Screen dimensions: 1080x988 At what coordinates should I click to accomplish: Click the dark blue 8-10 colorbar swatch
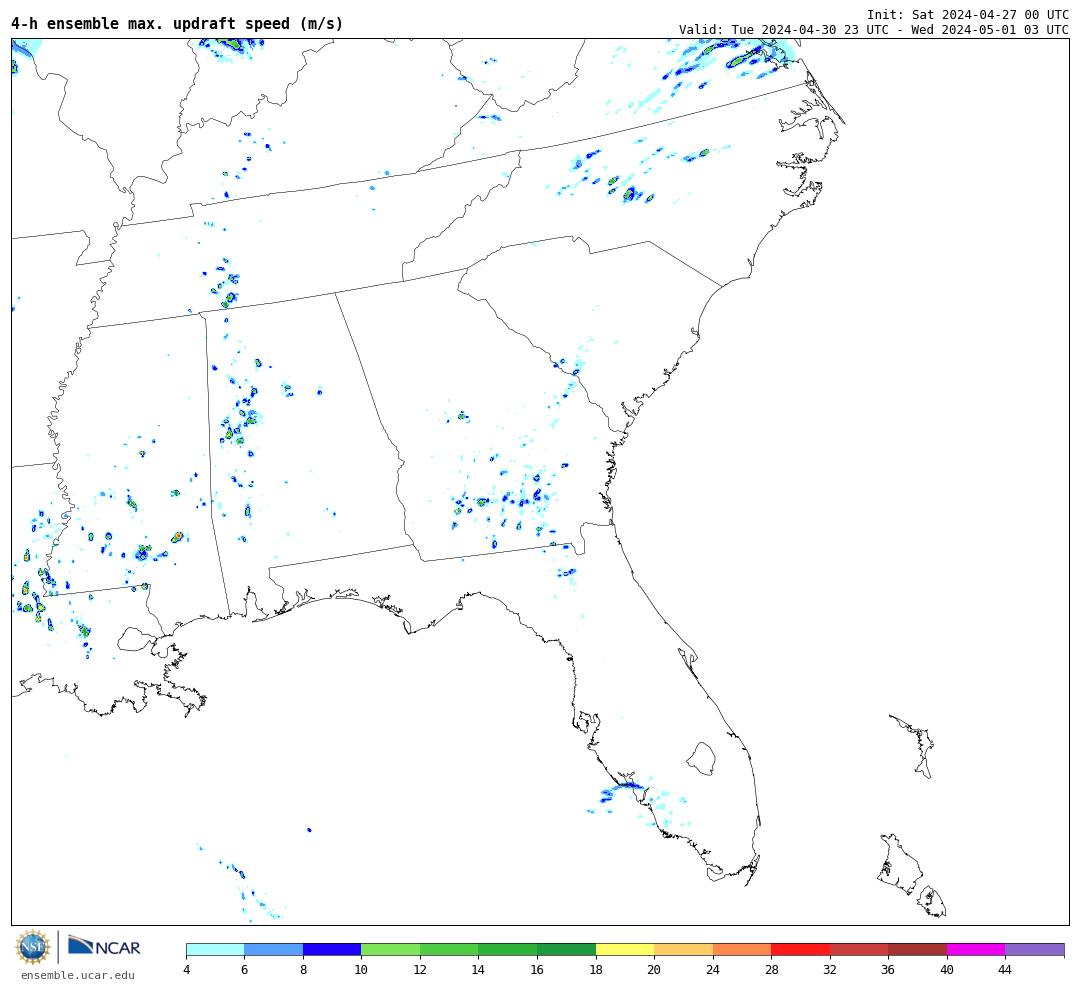[x=332, y=949]
